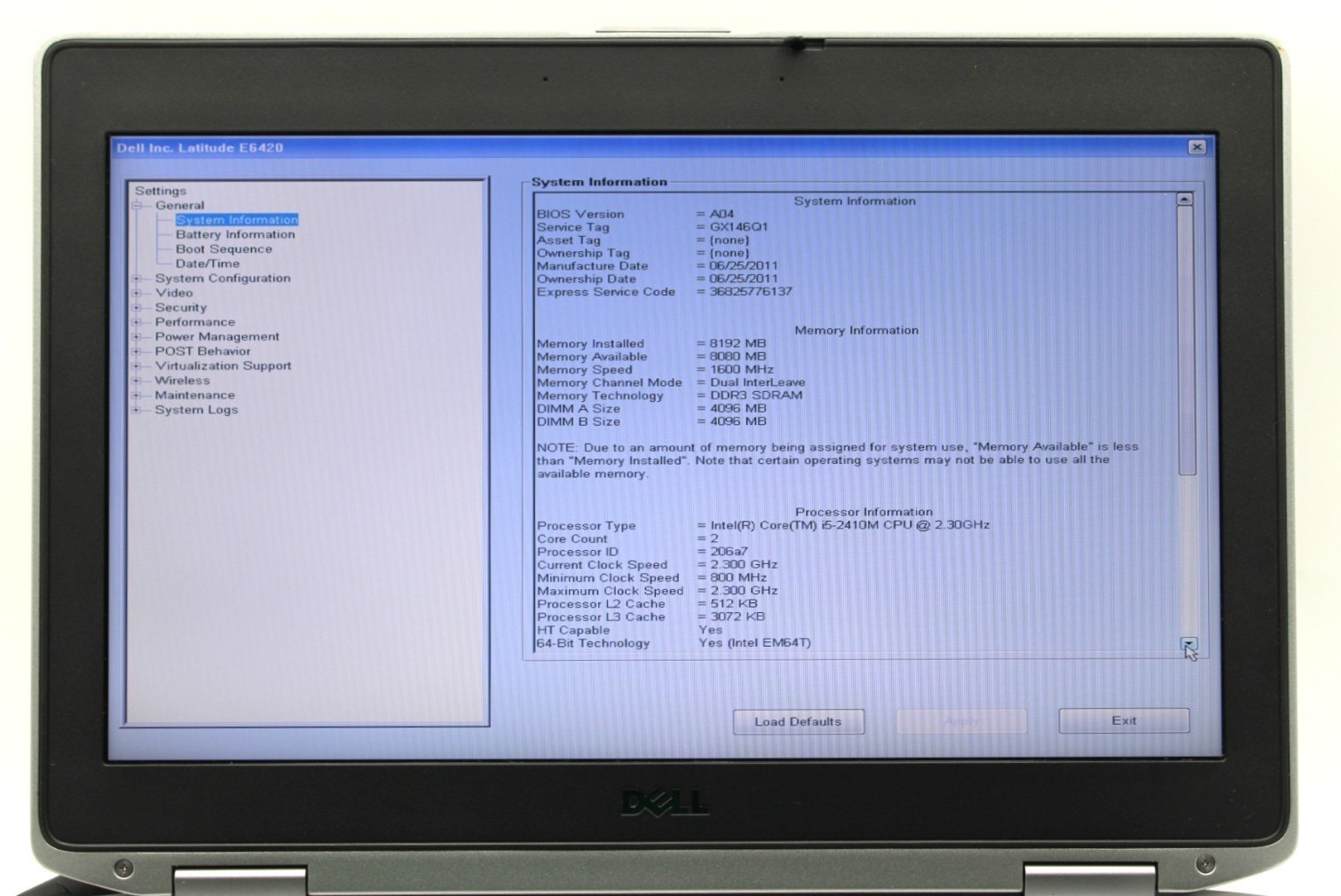Expand the Security tree node

[x=138, y=308]
